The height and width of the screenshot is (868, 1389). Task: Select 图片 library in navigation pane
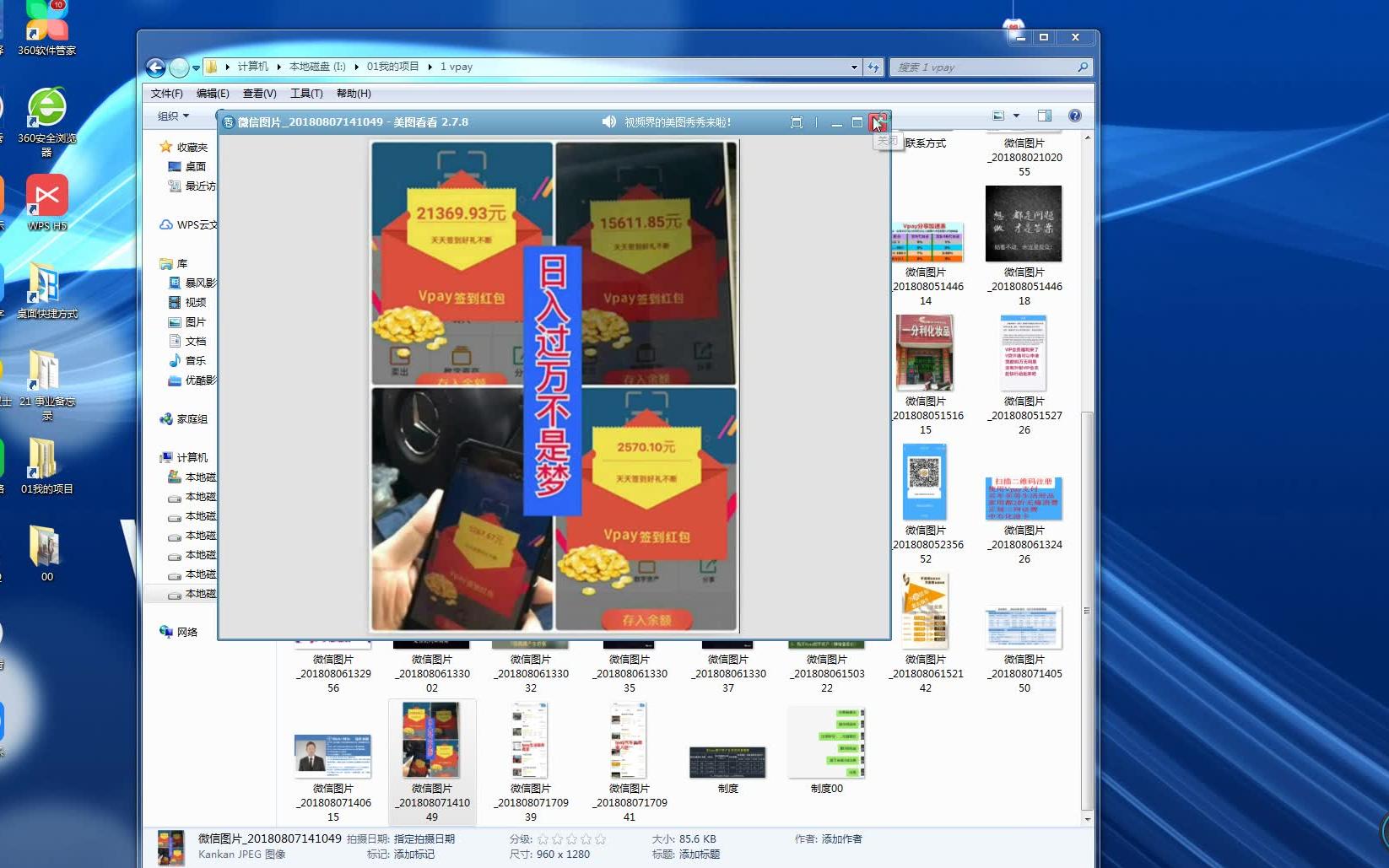(x=187, y=322)
